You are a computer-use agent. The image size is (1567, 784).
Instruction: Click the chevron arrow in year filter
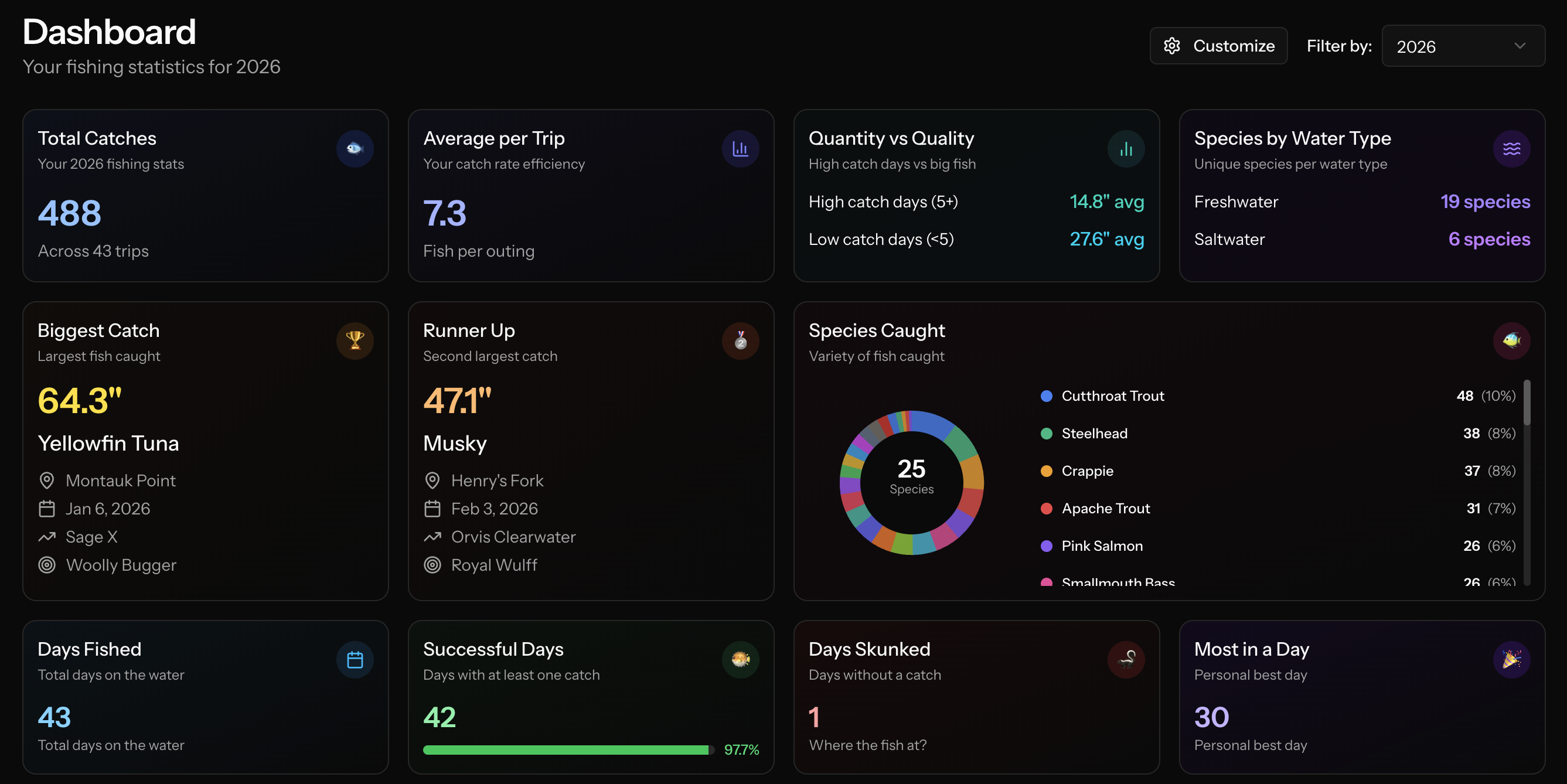click(x=1520, y=46)
